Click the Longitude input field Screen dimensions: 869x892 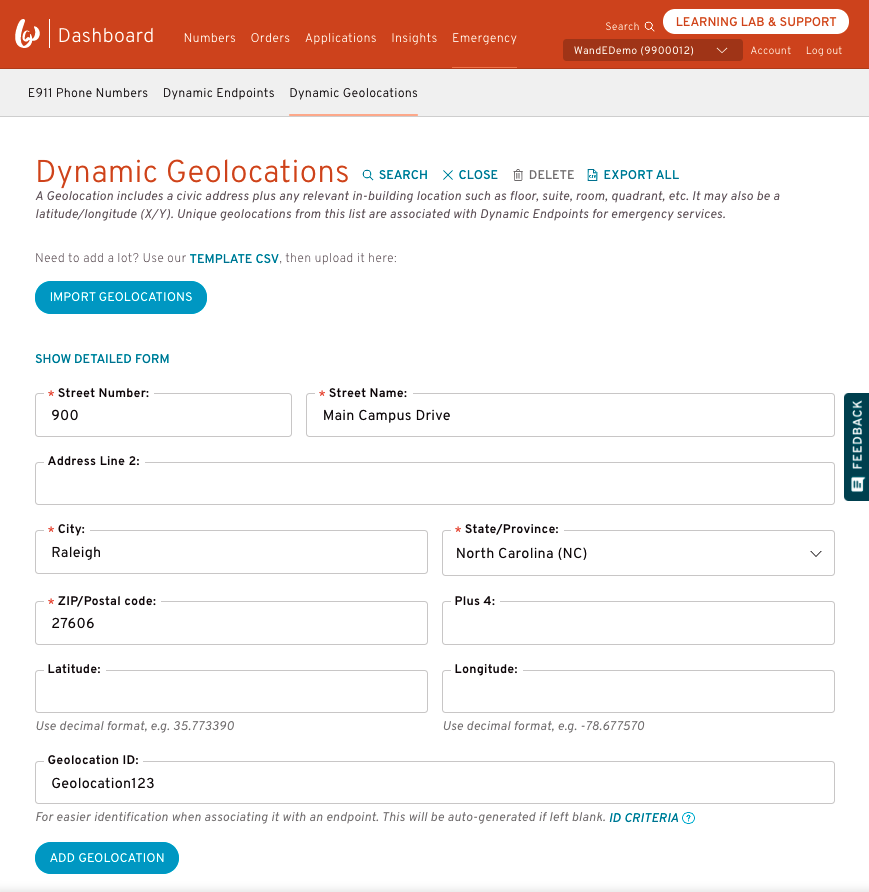tap(638, 691)
